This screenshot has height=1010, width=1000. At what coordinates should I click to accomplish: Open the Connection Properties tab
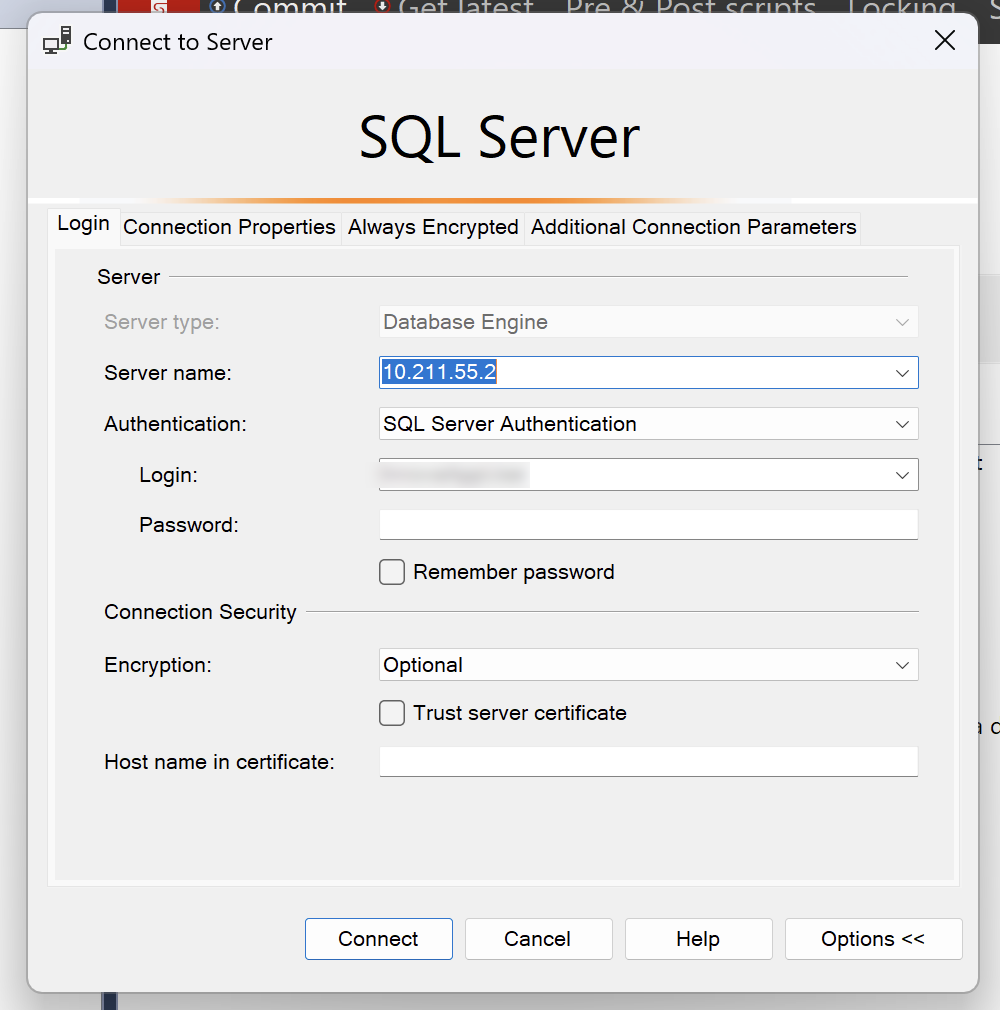(229, 227)
